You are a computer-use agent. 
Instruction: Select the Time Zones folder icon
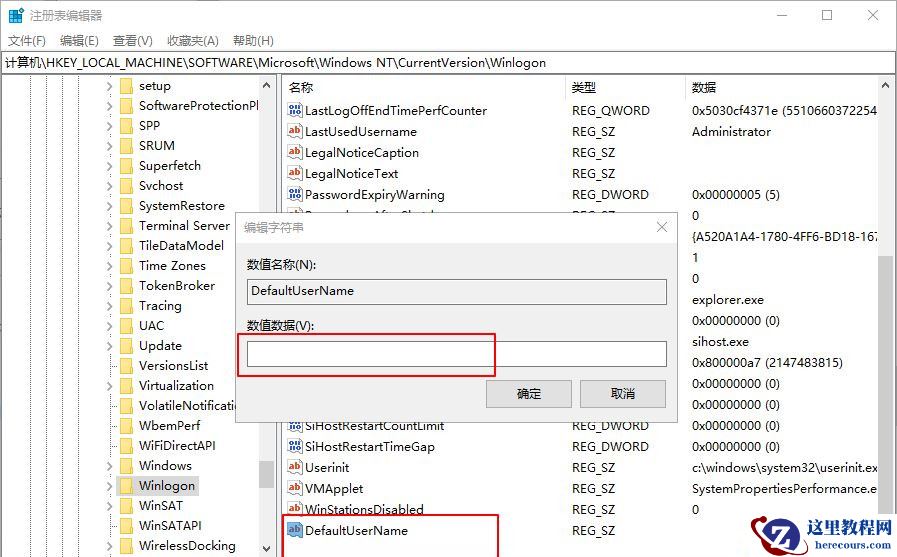tap(126, 266)
